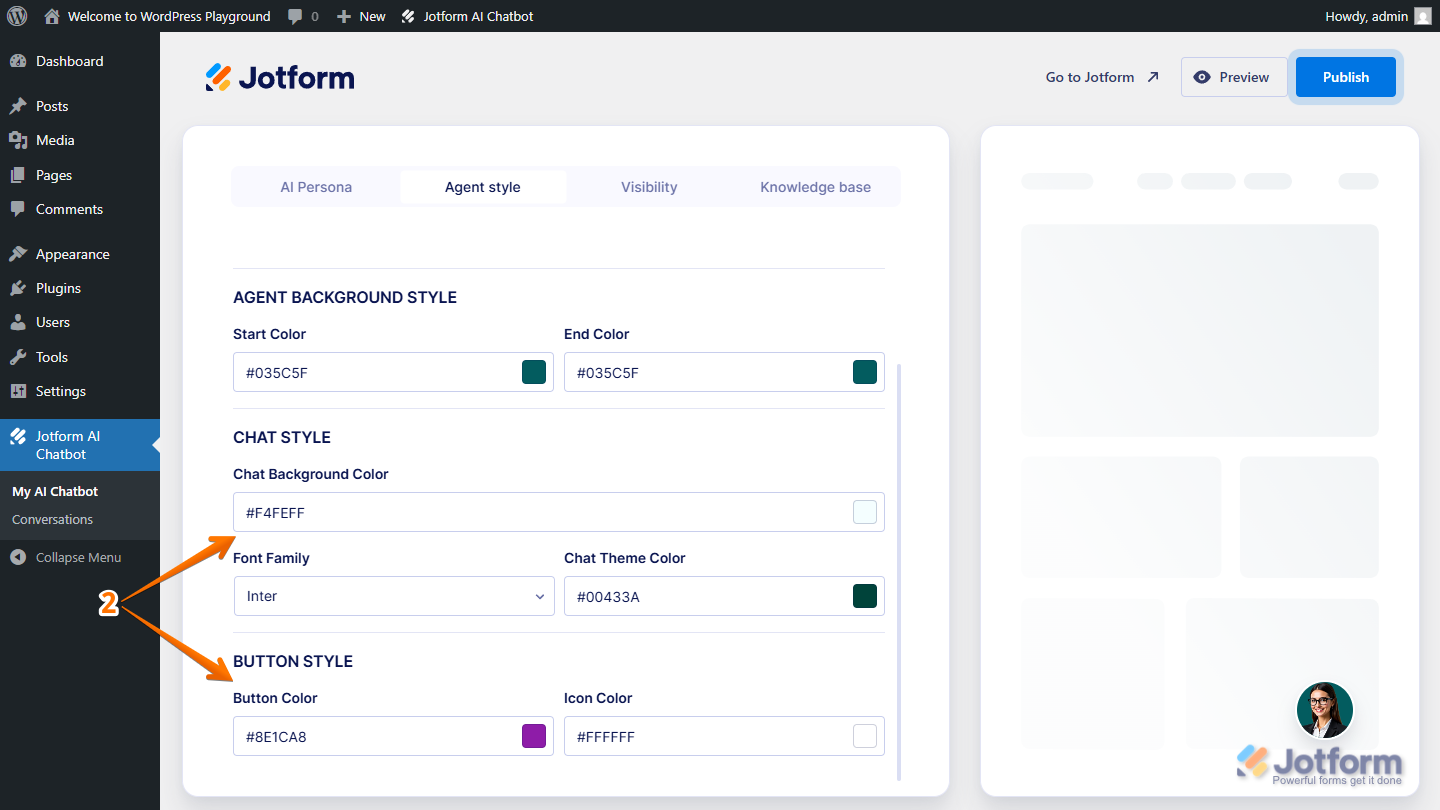Open the WordPress logo menu
The height and width of the screenshot is (810, 1440).
point(17,16)
